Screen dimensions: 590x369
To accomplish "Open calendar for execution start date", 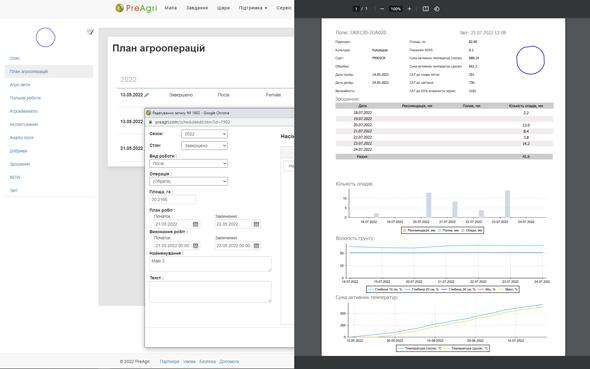I will tap(196, 246).
